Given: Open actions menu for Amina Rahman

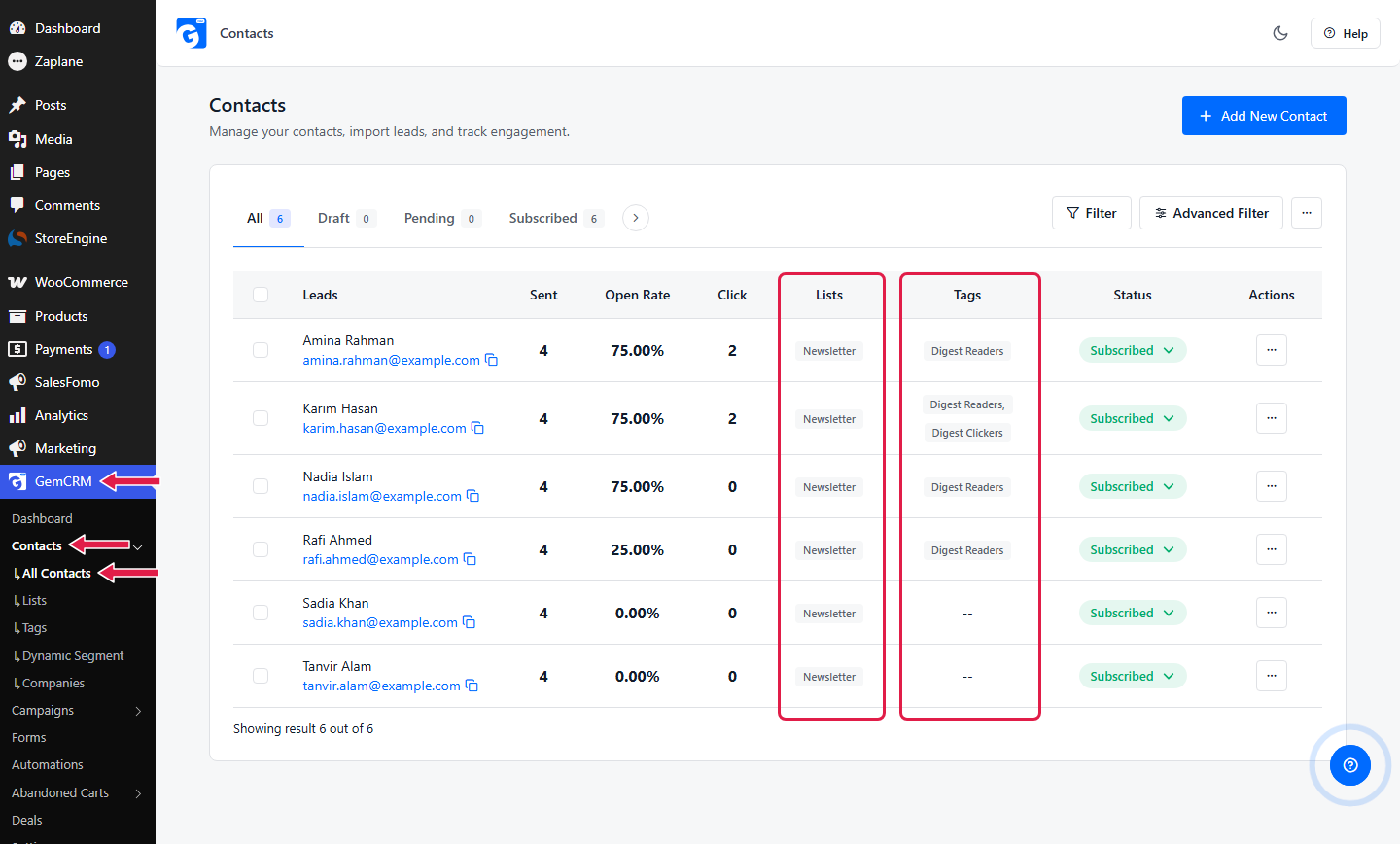Looking at the screenshot, I should tap(1272, 350).
